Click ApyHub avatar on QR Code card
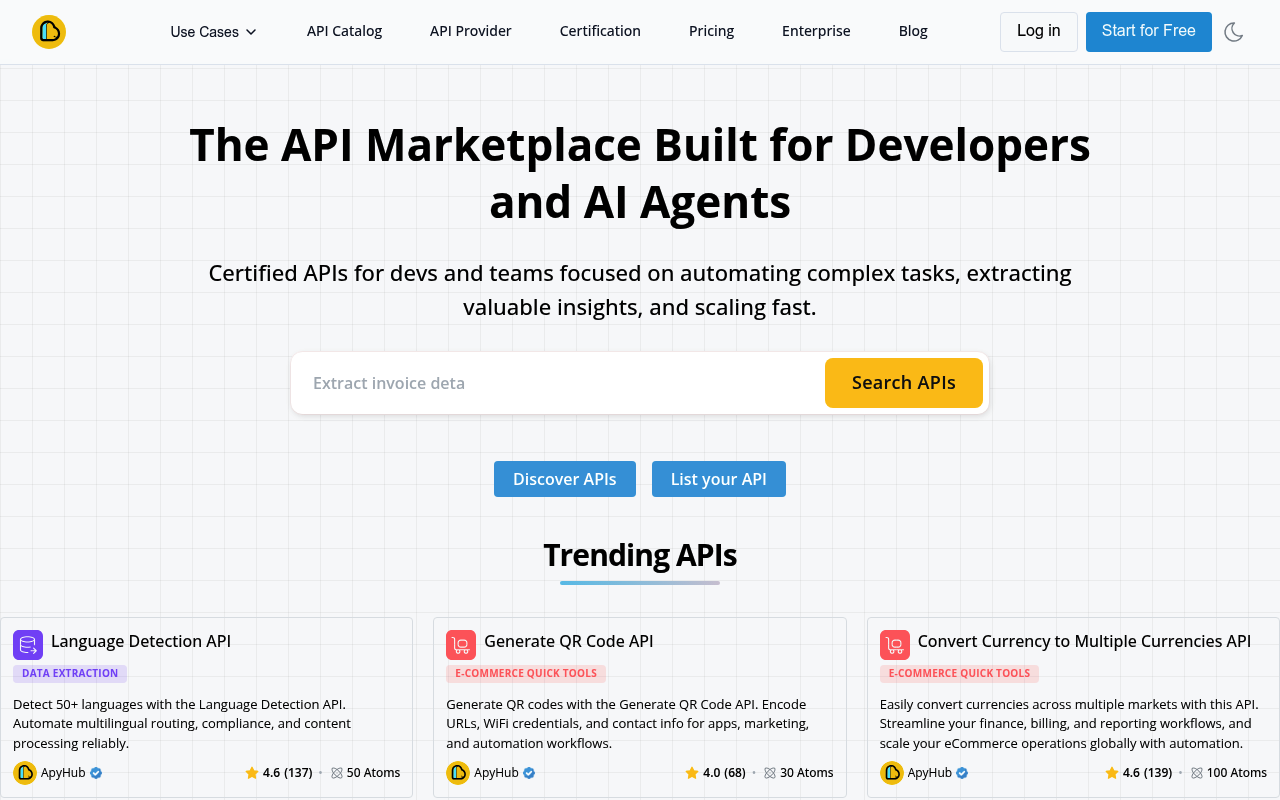The height and width of the screenshot is (800, 1280). [458, 773]
